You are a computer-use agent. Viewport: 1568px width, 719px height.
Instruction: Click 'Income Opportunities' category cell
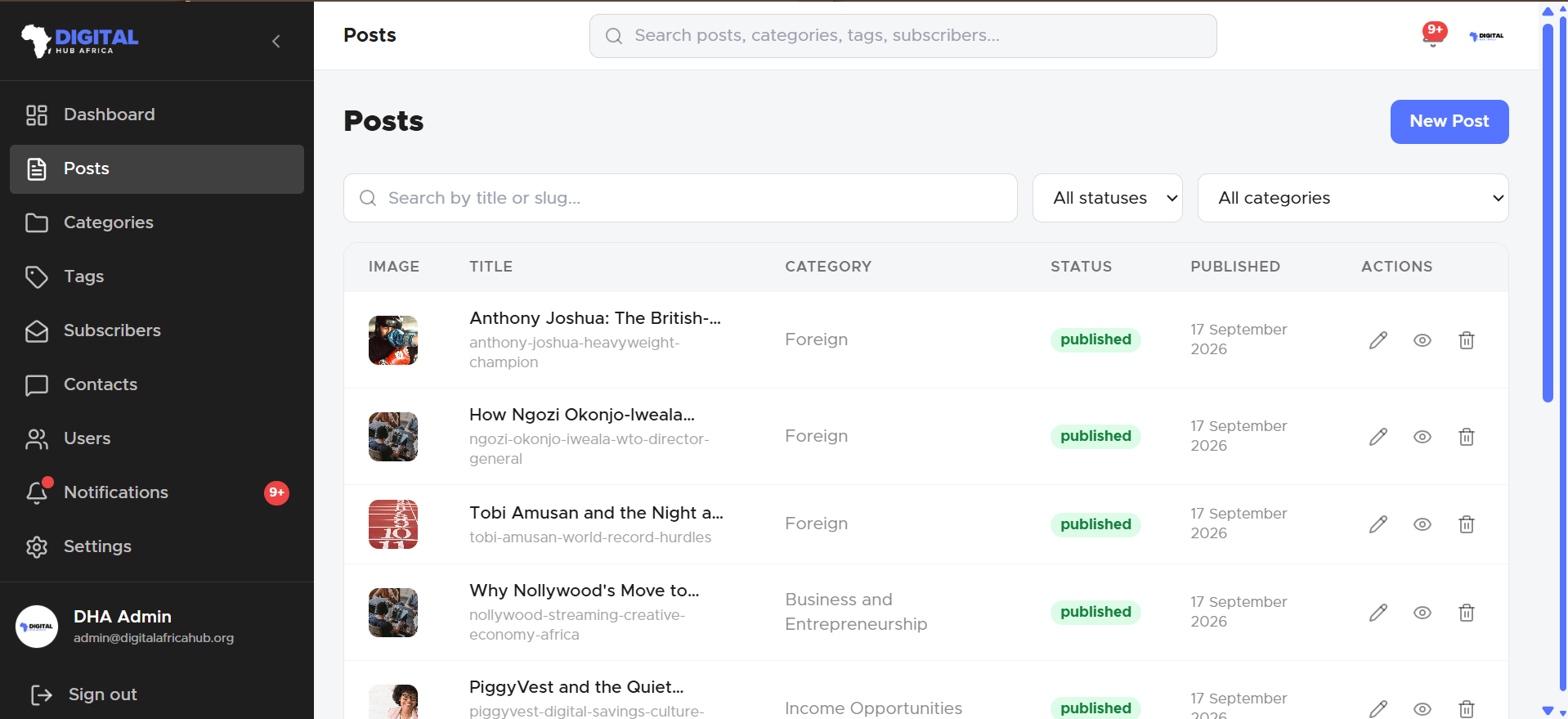[873, 708]
